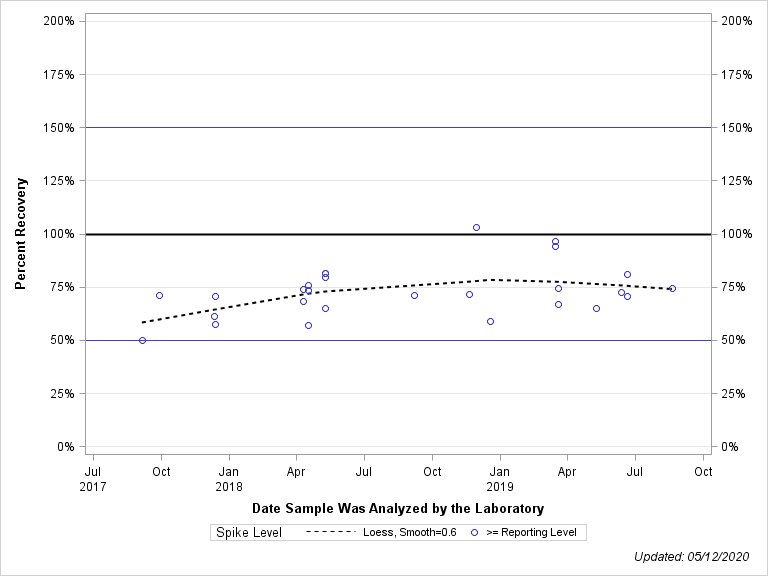Click the left axis '50%' label
Screen dimensions: 768x576
[62, 340]
